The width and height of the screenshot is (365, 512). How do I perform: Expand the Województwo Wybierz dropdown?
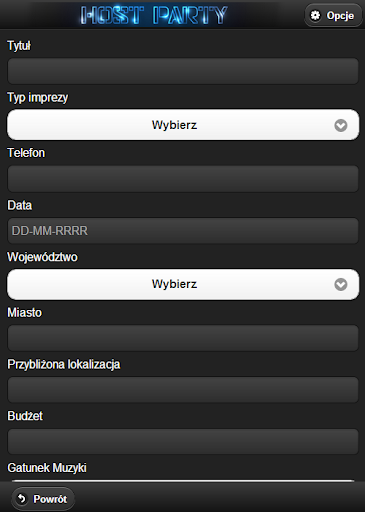183,284
